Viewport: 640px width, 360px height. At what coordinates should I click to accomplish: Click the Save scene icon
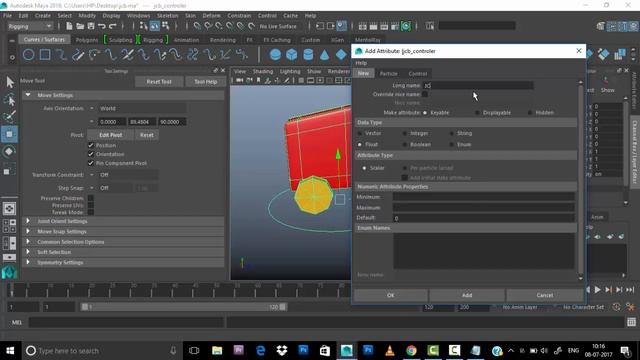coord(91,26)
